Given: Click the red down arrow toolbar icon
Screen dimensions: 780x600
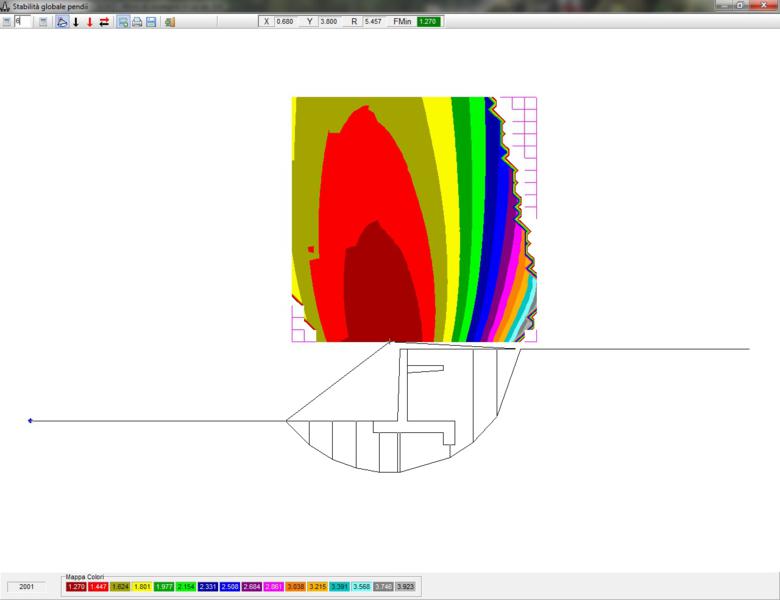Looking at the screenshot, I should coord(89,22).
